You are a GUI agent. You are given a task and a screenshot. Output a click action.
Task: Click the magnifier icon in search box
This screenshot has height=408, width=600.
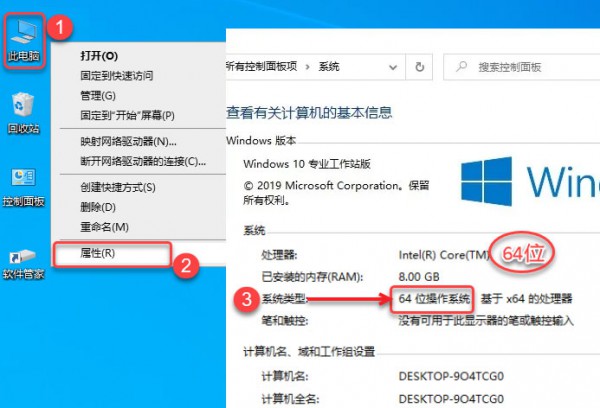point(461,67)
